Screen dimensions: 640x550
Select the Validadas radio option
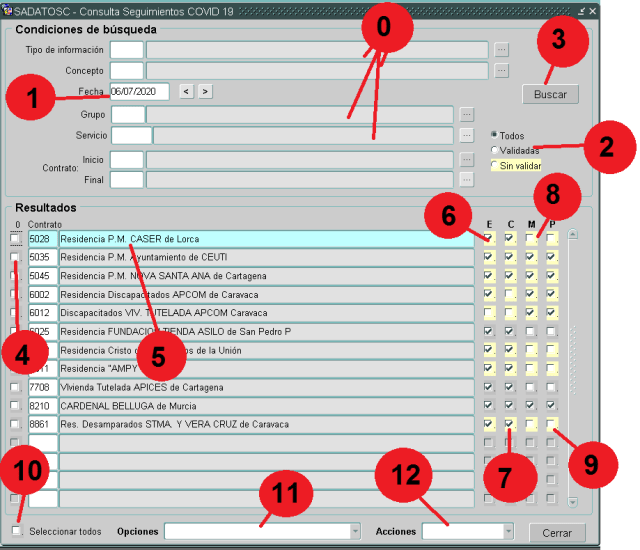click(x=495, y=150)
